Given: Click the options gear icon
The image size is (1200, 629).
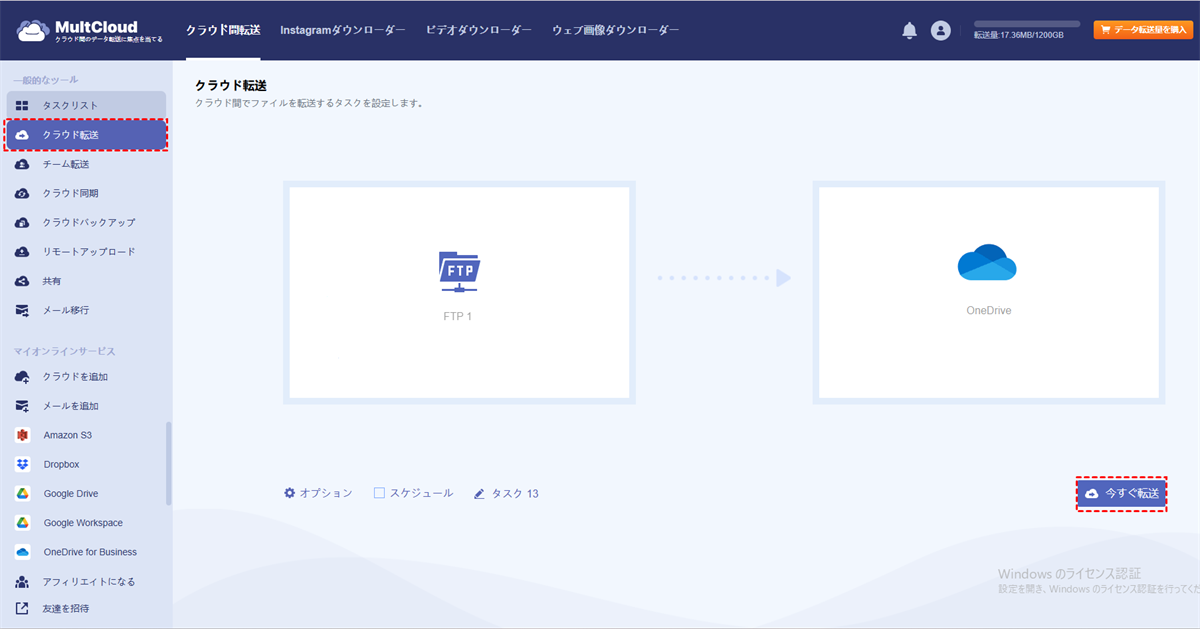Looking at the screenshot, I should [x=290, y=493].
